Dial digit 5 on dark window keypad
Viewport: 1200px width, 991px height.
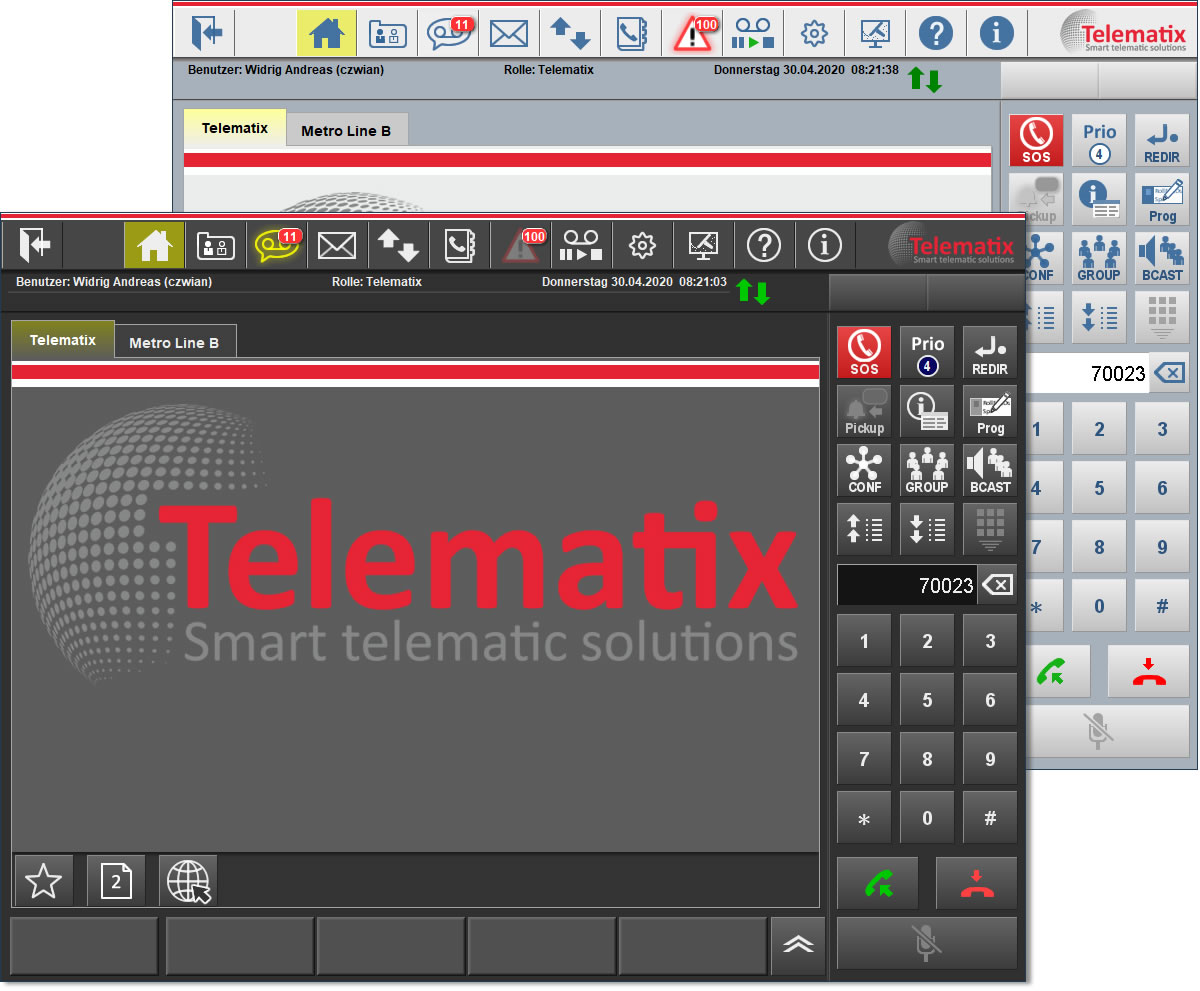(927, 701)
